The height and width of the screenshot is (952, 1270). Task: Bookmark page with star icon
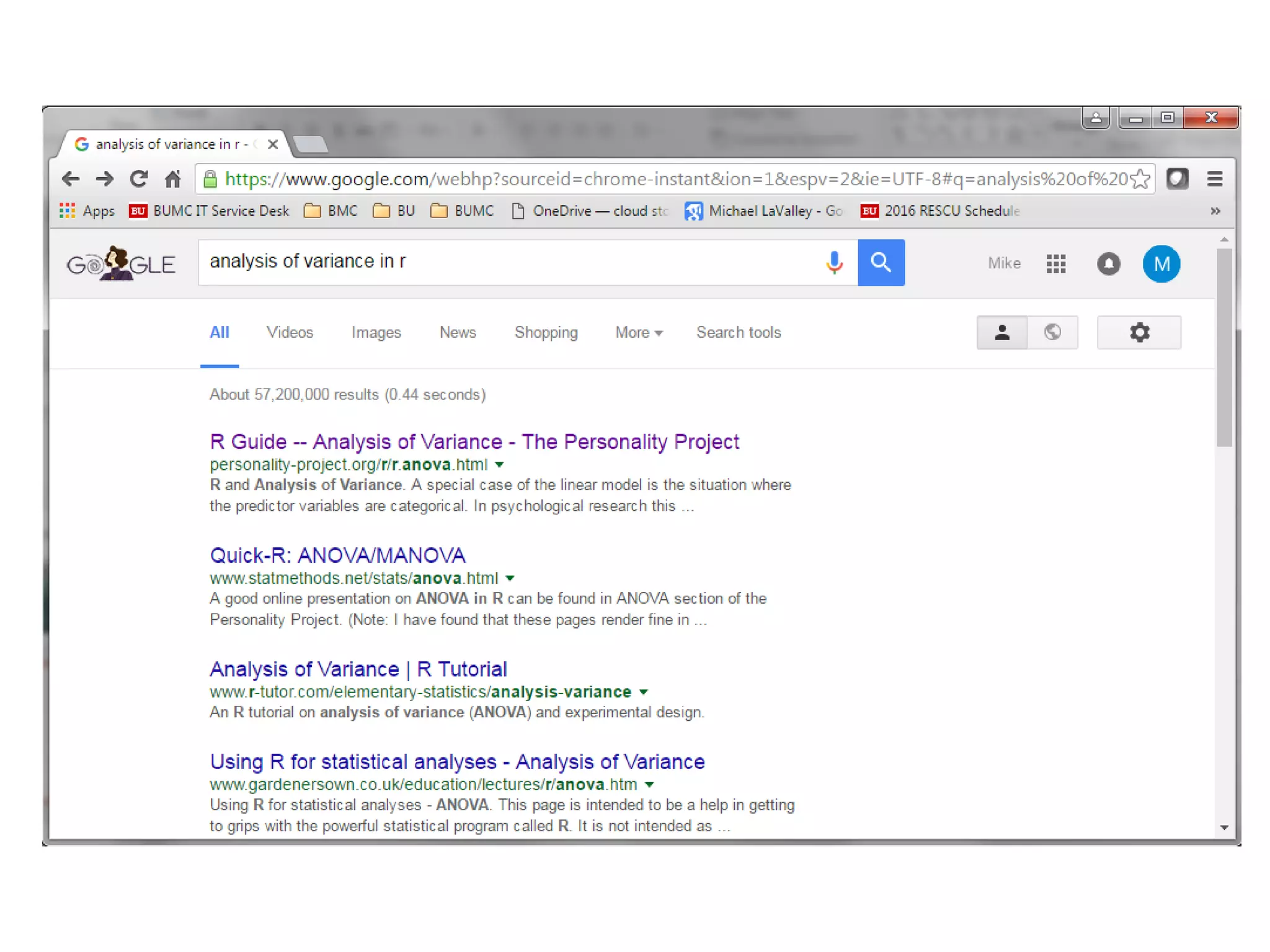coord(1140,179)
